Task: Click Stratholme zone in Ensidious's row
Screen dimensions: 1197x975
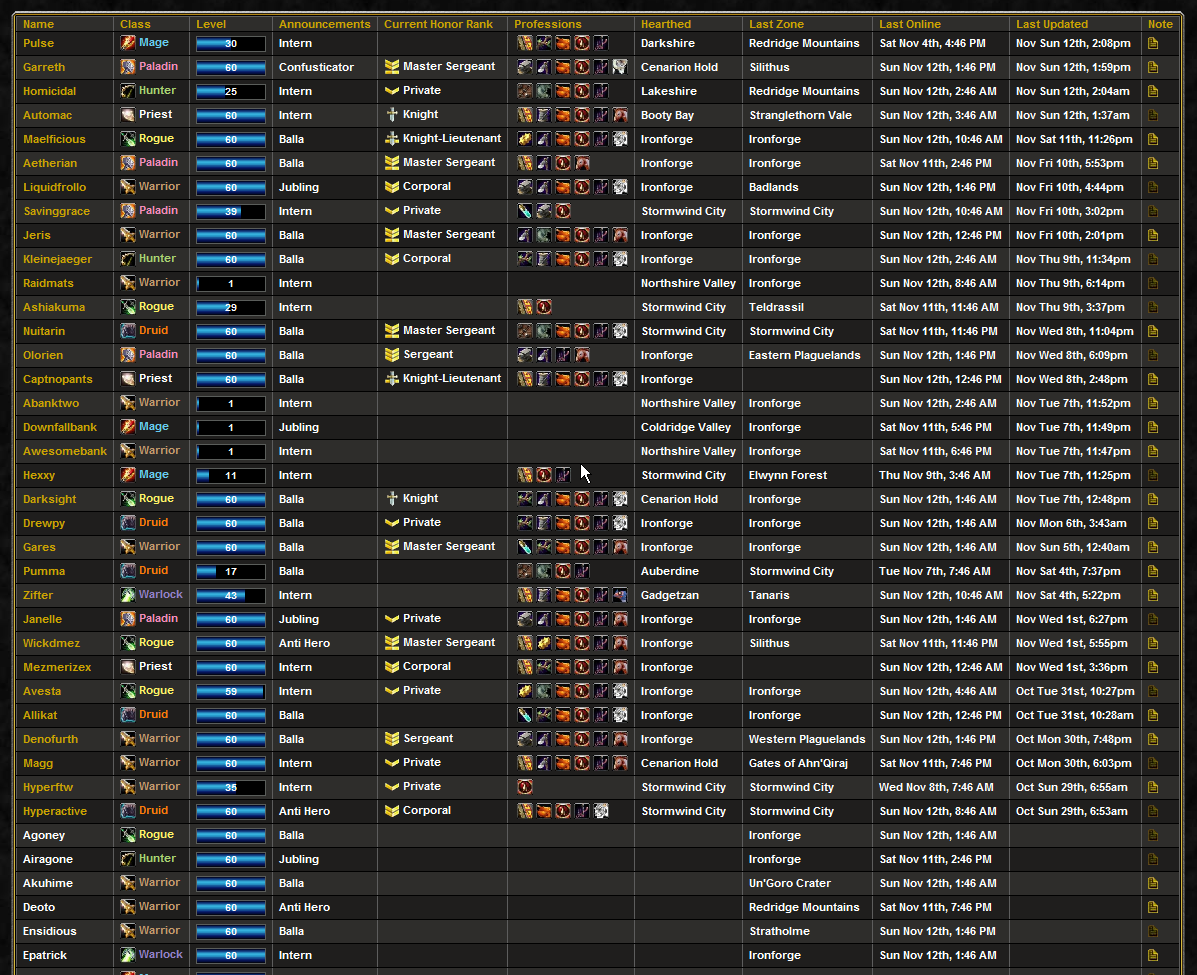Action: click(x=779, y=931)
